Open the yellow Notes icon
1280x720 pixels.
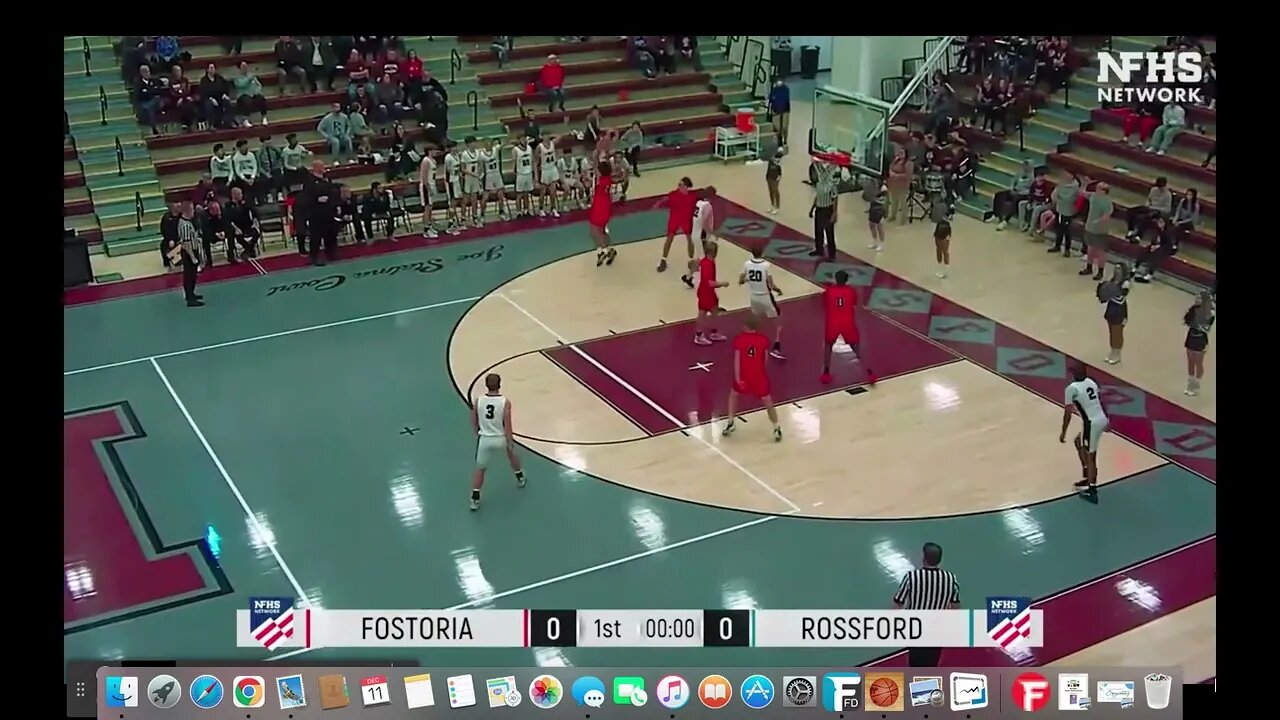[418, 691]
